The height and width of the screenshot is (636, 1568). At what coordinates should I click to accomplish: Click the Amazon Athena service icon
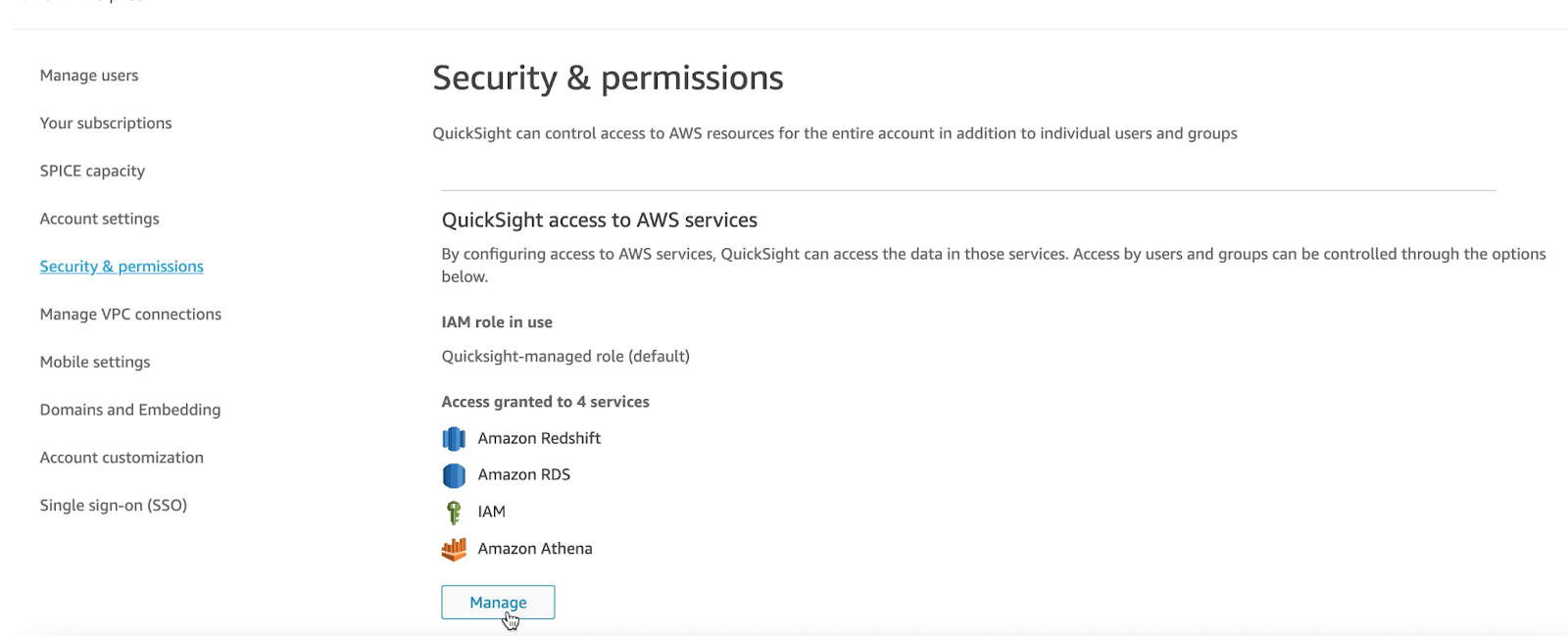[454, 549]
